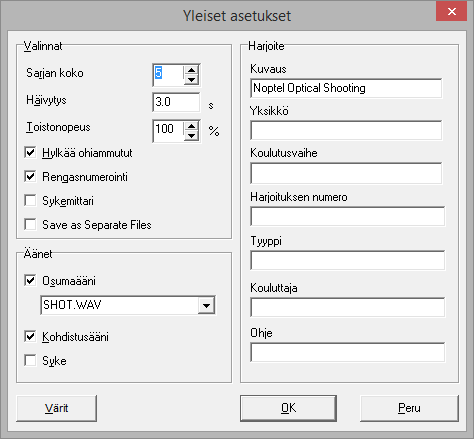Image resolution: width=474 pixels, height=439 pixels.
Task: Enable Syke sound checkbox
Action: coord(30,361)
